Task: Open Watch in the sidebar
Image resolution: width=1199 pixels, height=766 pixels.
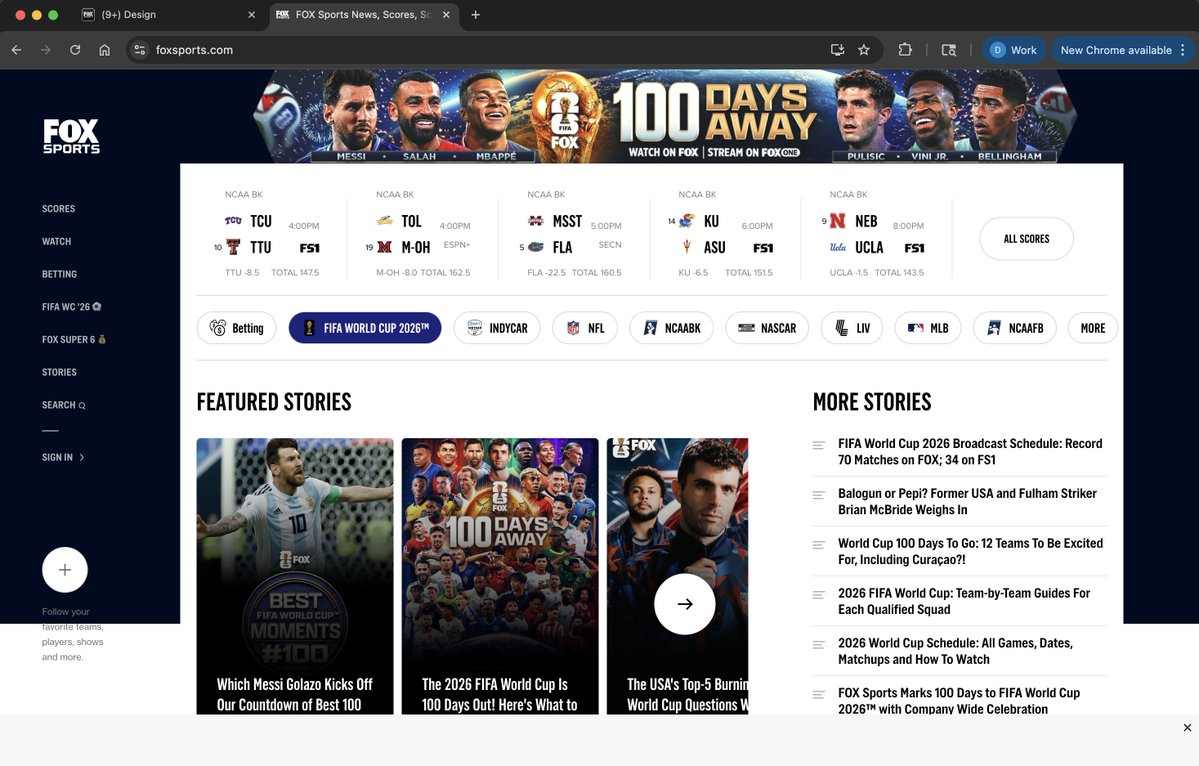Action: (x=57, y=242)
